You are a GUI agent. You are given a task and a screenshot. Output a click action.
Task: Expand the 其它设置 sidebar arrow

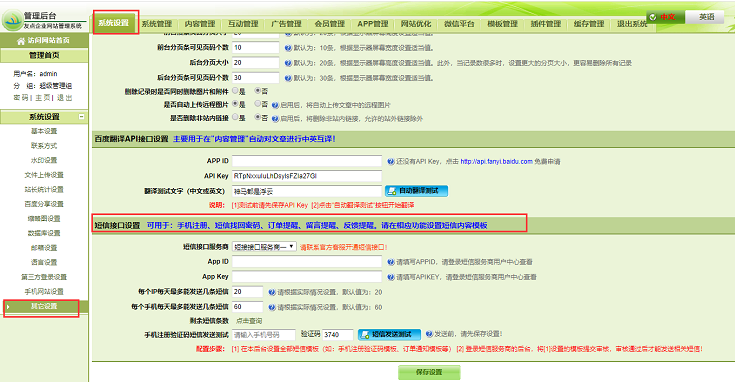pyautogui.click(x=8, y=307)
